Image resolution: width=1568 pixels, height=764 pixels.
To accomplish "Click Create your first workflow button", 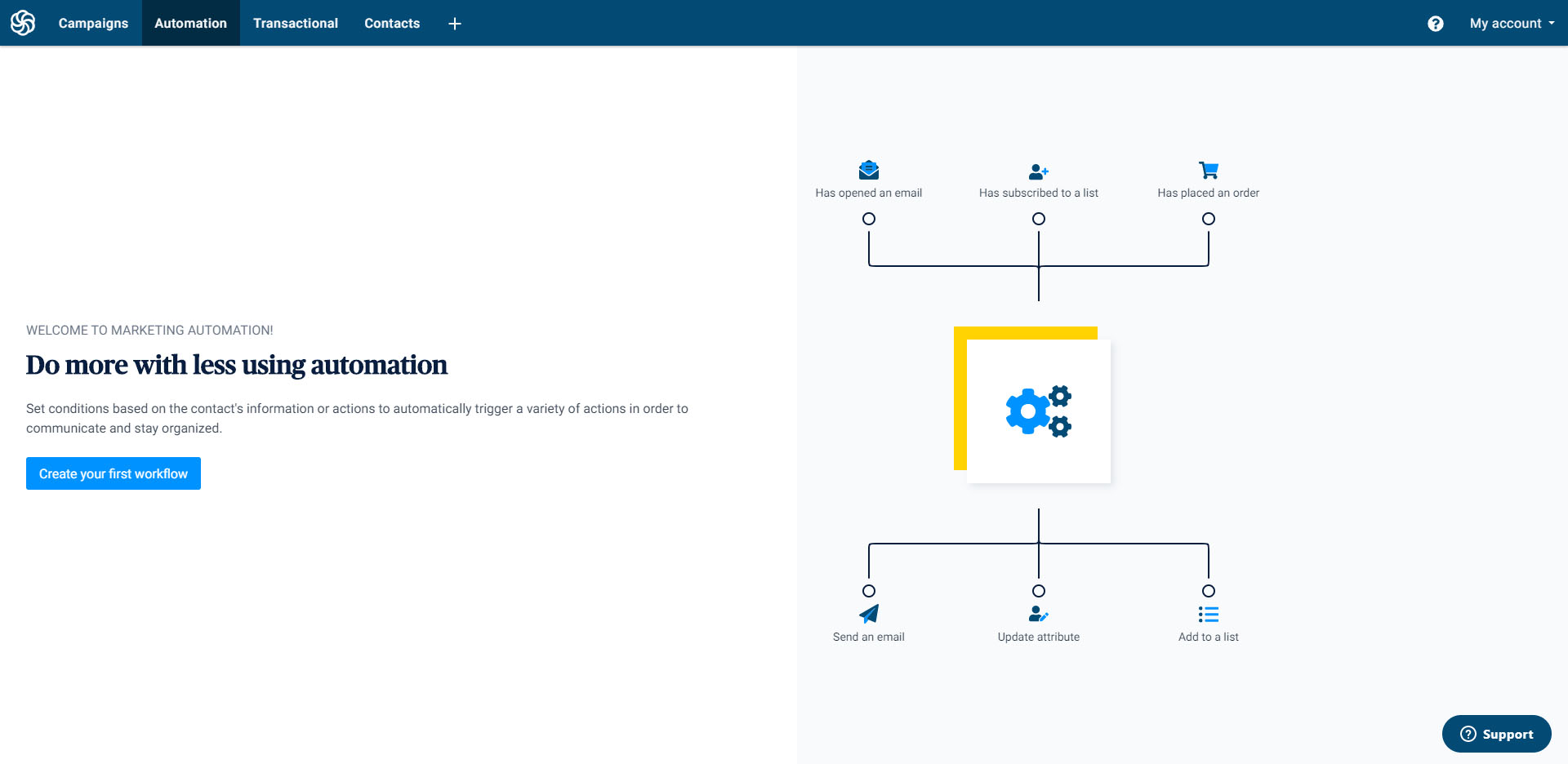I will pyautogui.click(x=114, y=473).
